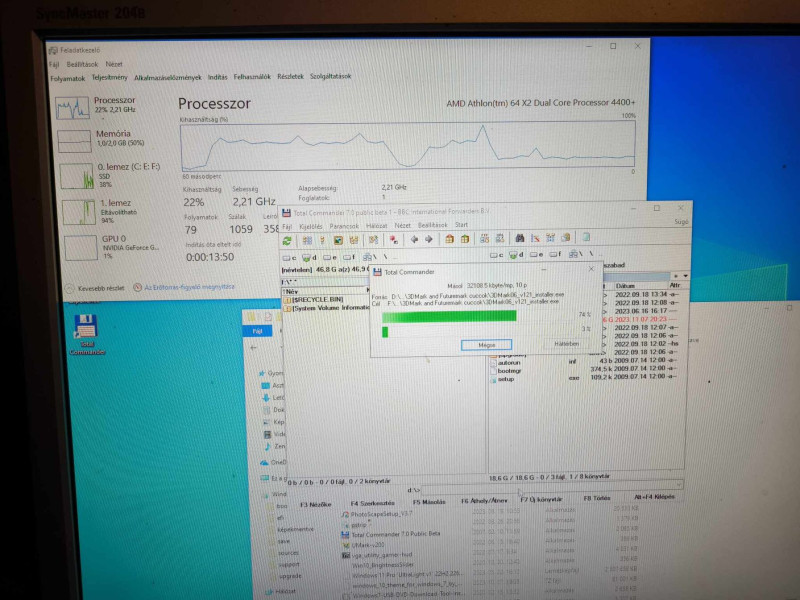
Task: Collapse Task Manager with Kevesebb részlet
Action: pyautogui.click(x=95, y=288)
